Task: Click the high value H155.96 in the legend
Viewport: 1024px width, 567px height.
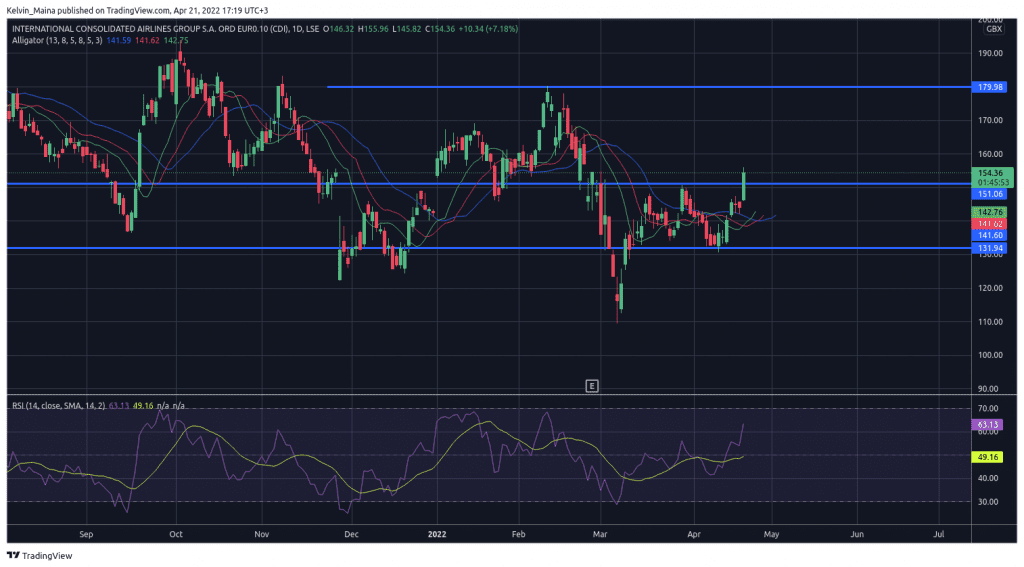Action: 373,29
